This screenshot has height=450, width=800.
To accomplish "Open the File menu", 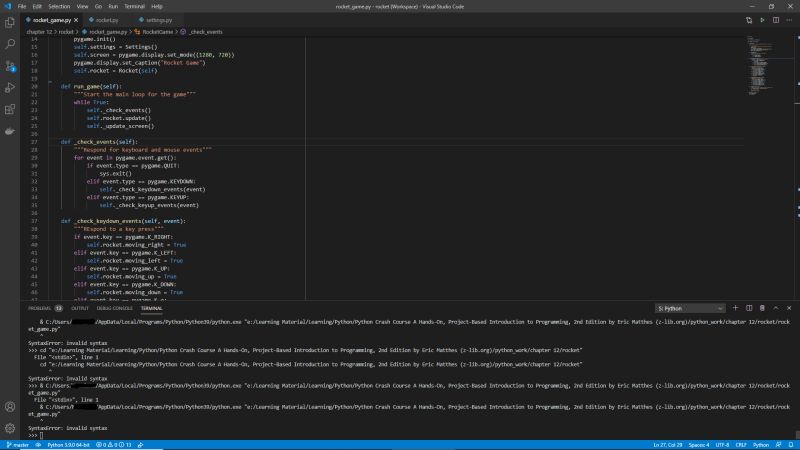I will click(22, 7).
